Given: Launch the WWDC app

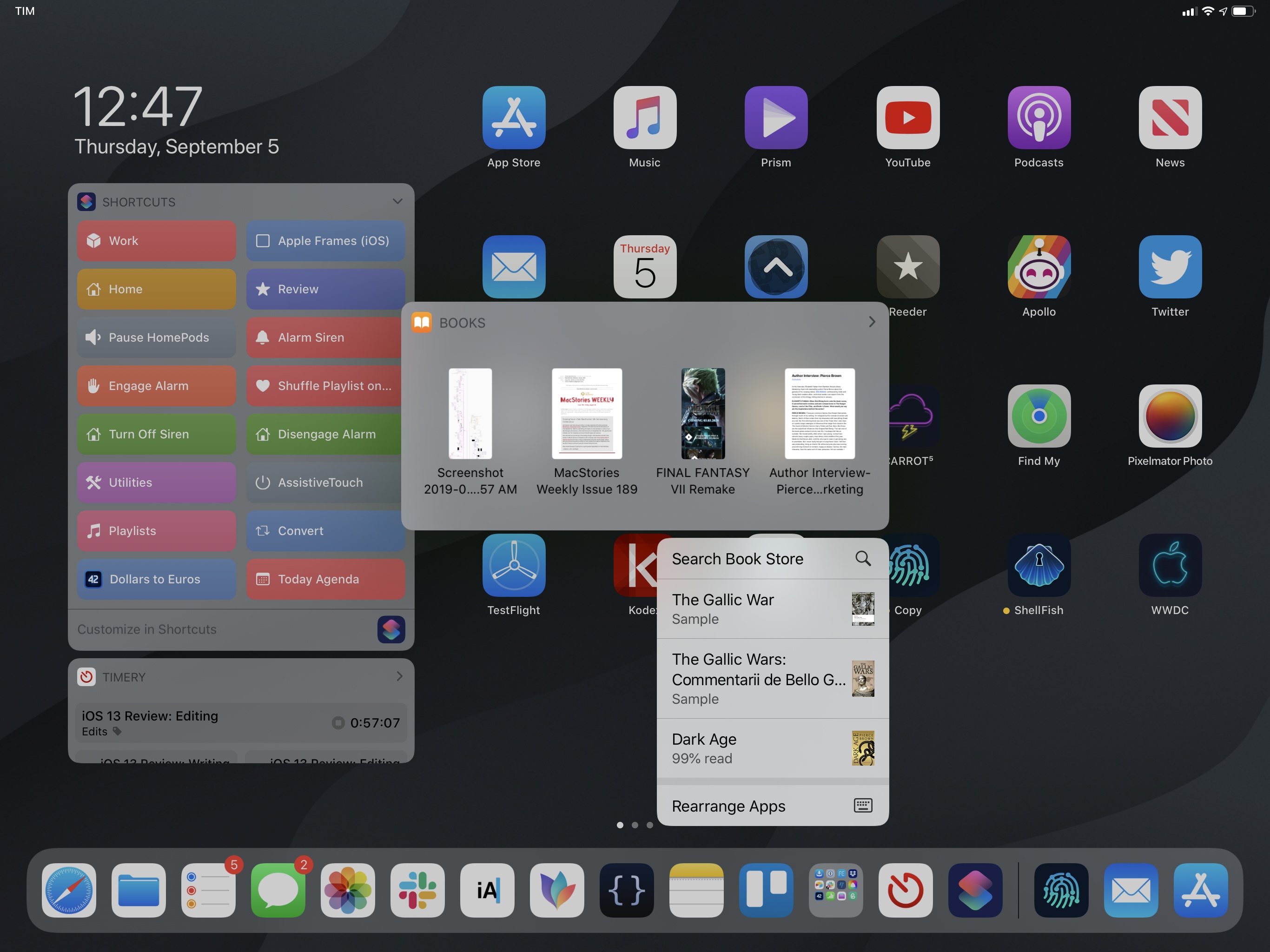Looking at the screenshot, I should click(1170, 565).
